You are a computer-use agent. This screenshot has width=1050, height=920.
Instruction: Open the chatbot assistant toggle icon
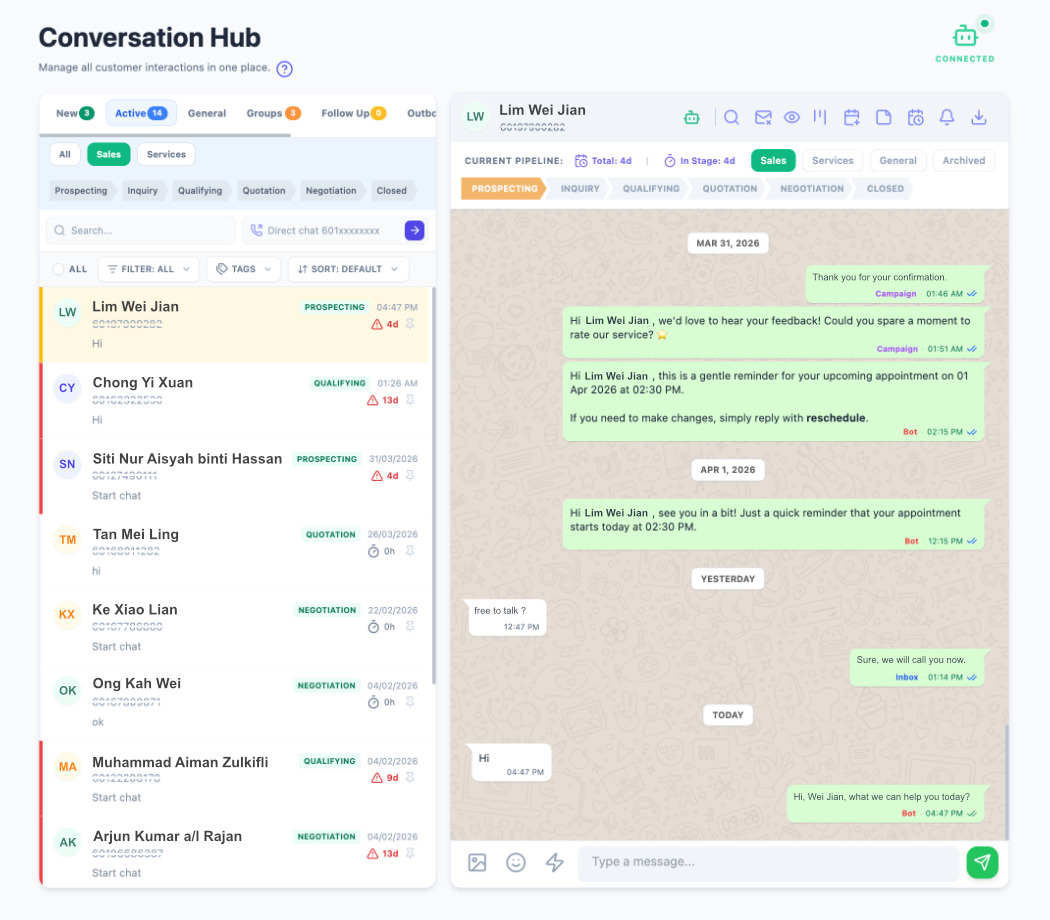(x=691, y=117)
